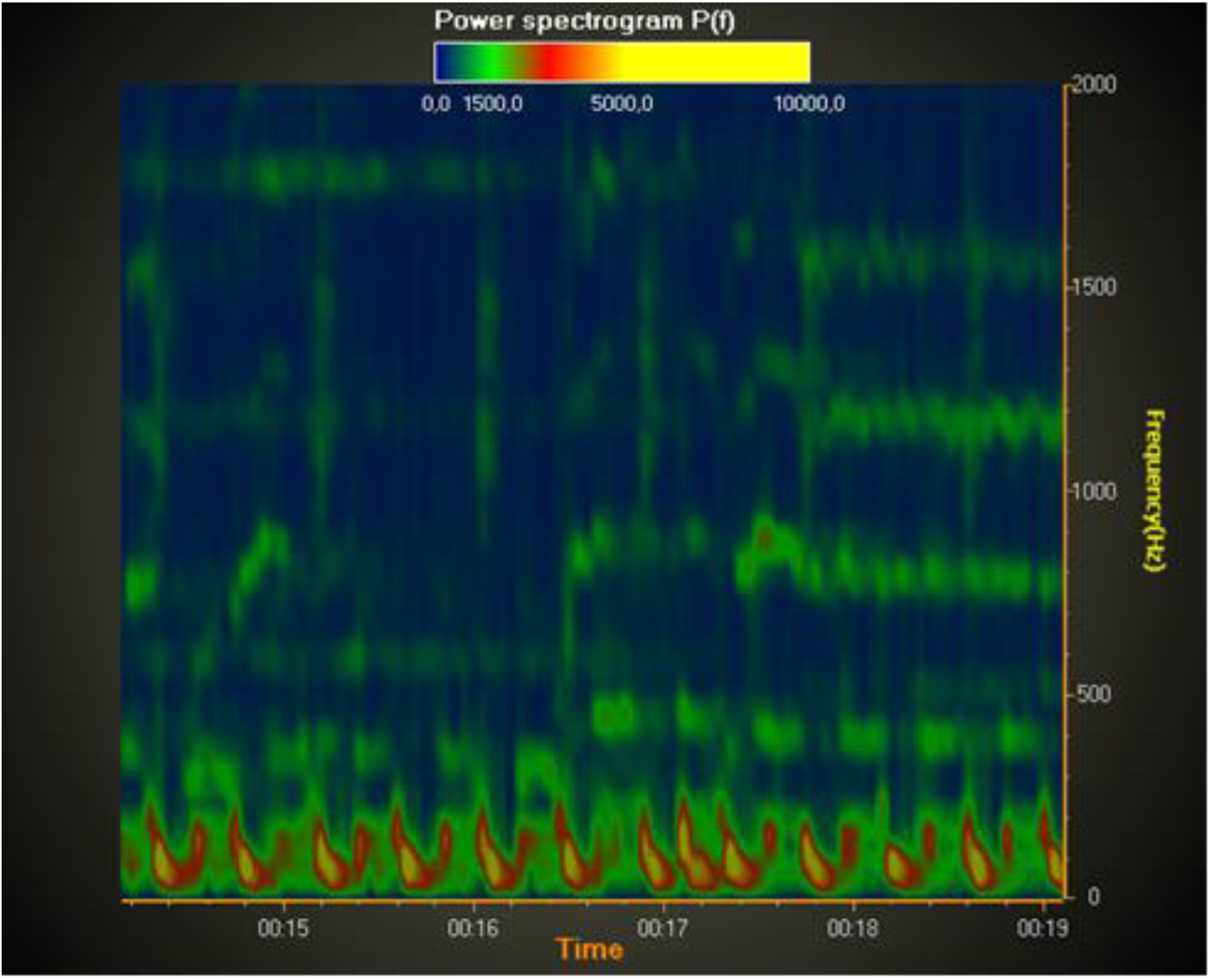Screen dimensions: 1212x980
Task: Select the 5000,0 color scale label
Action: tap(622, 104)
